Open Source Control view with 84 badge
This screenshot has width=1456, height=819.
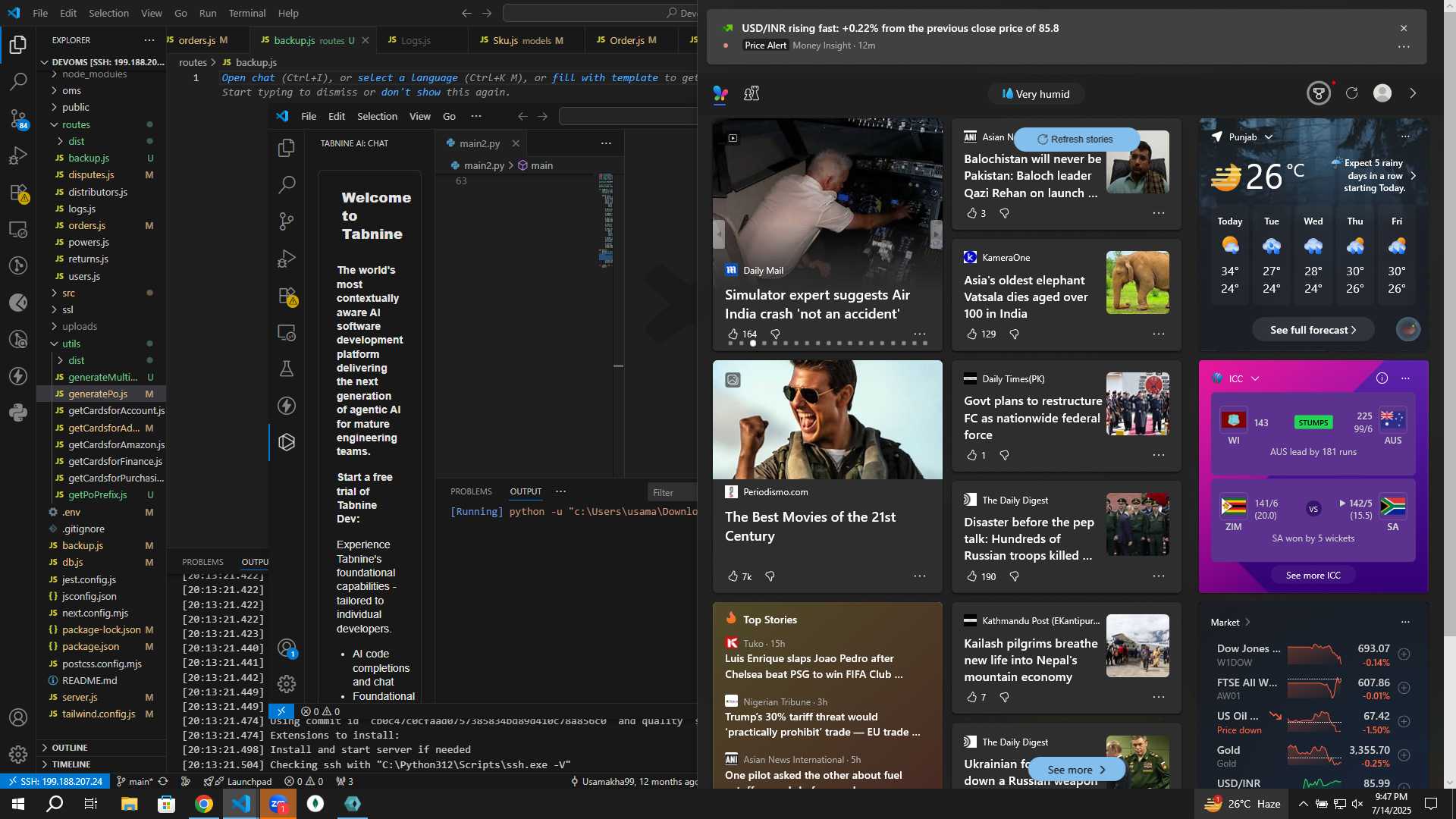(18, 118)
